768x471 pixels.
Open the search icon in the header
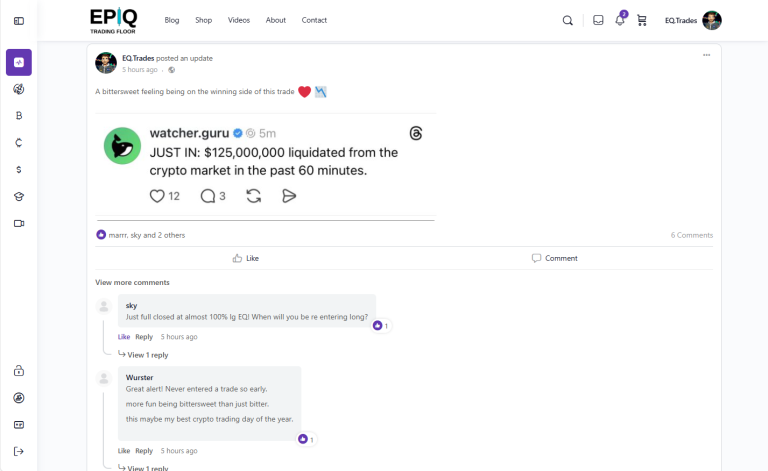568,20
